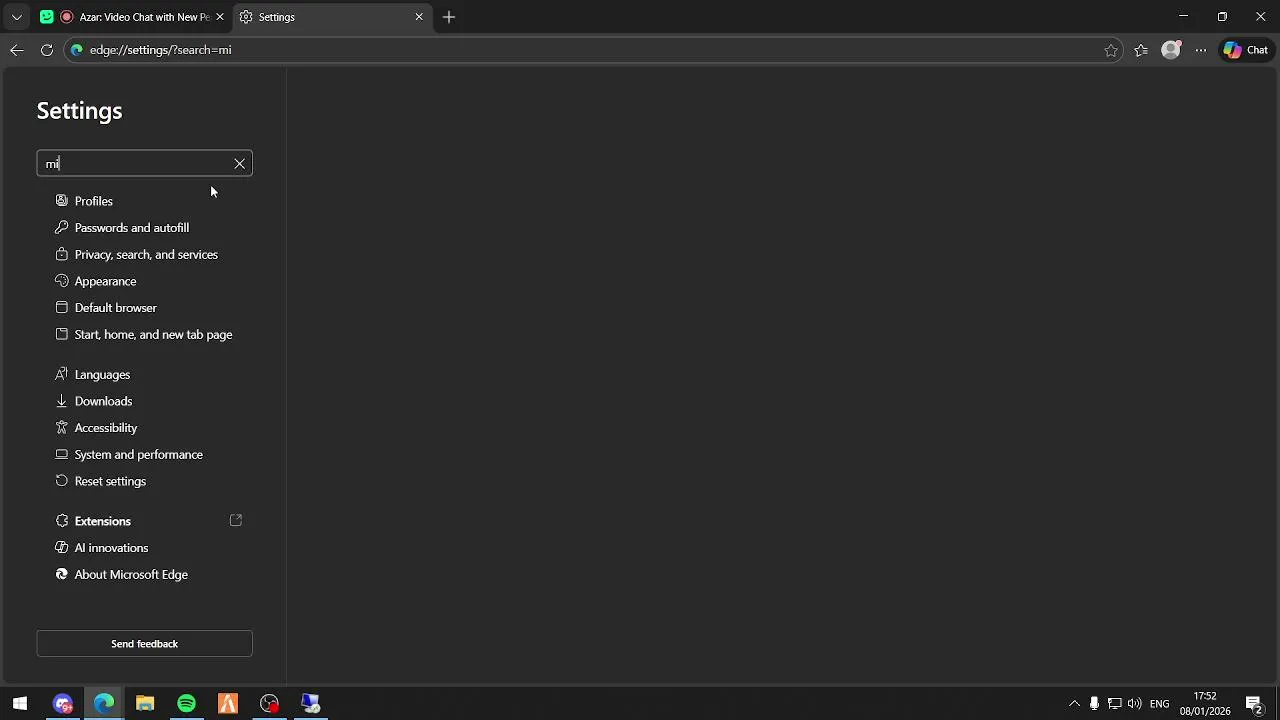
Task: Click the Send feedback button
Action: tap(144, 644)
